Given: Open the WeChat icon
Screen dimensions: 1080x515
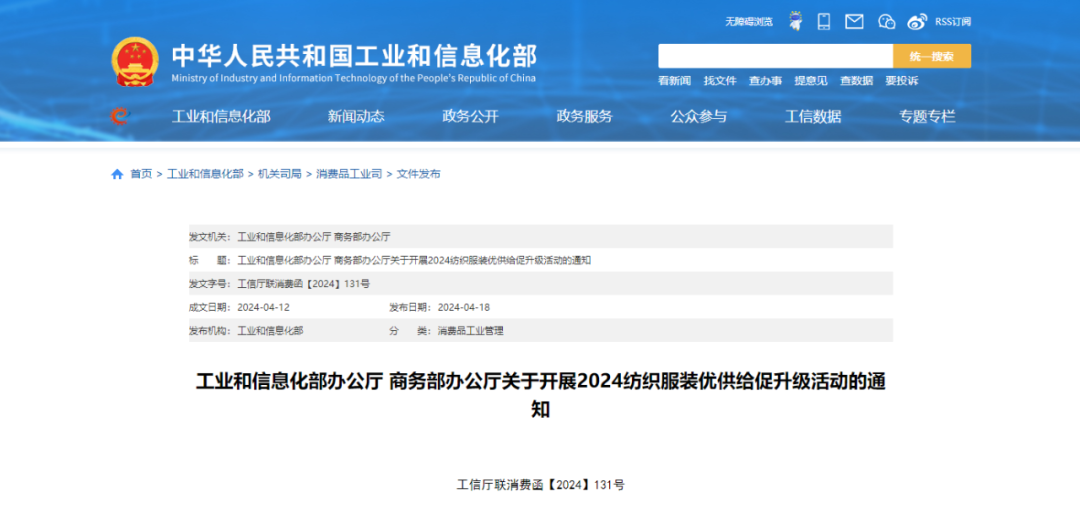Looking at the screenshot, I should coord(886,22).
